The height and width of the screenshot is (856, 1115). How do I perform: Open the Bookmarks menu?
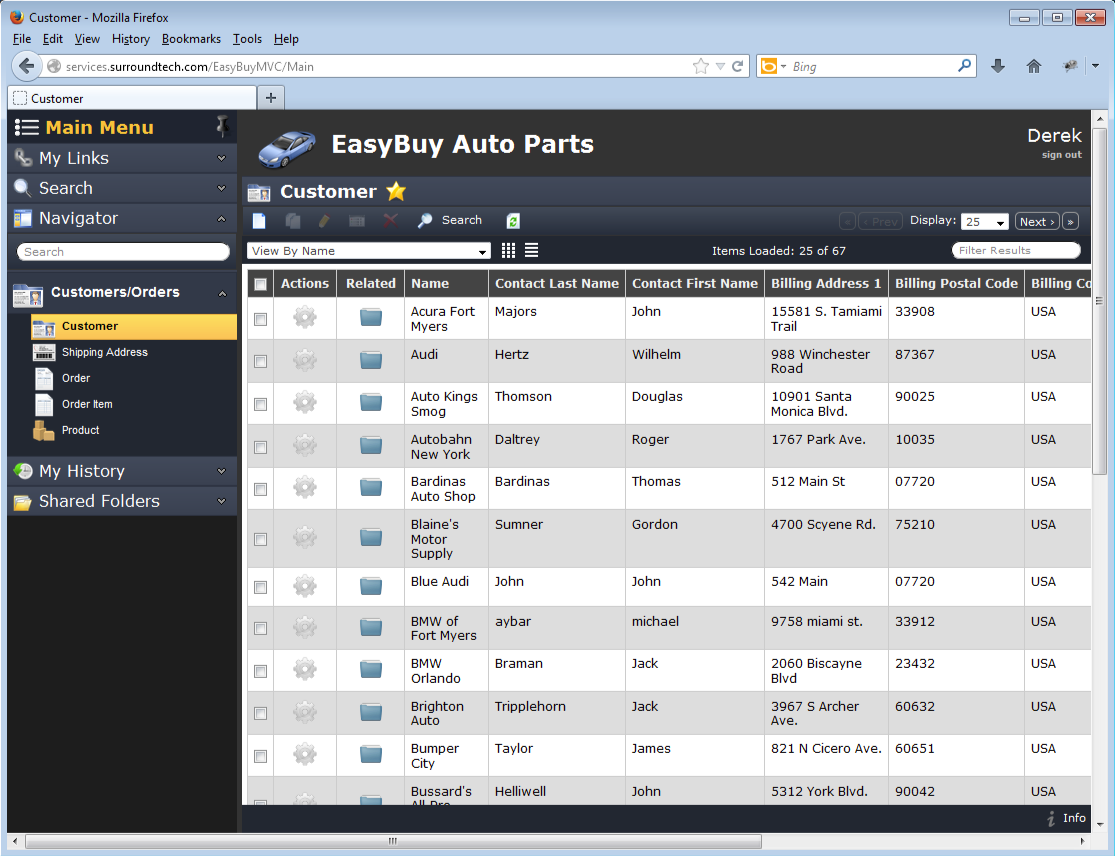tap(191, 39)
